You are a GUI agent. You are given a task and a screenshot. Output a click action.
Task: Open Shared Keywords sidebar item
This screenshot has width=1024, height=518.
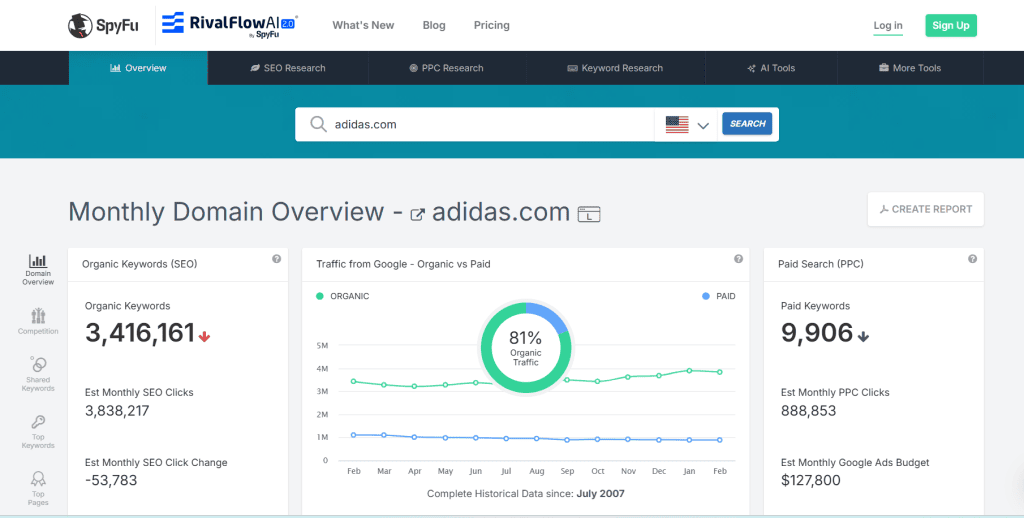pos(38,374)
